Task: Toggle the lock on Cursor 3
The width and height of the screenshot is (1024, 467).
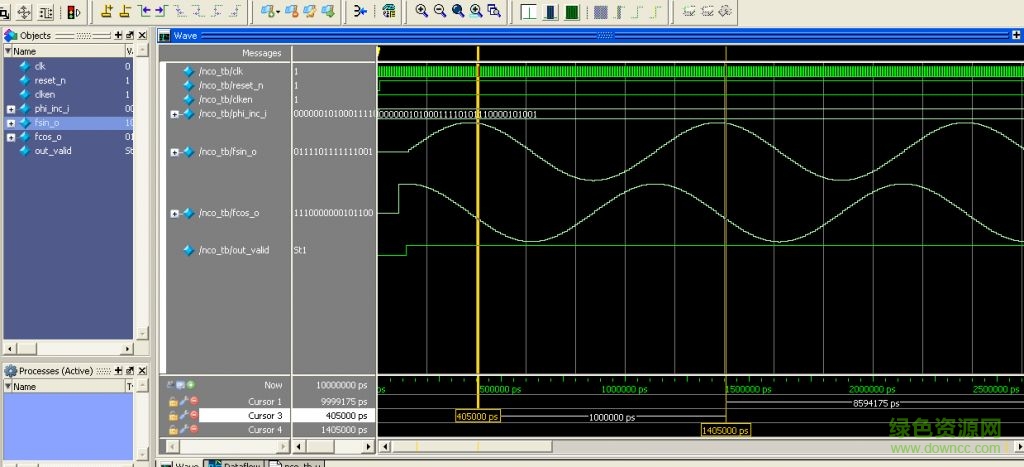Action: point(173,415)
